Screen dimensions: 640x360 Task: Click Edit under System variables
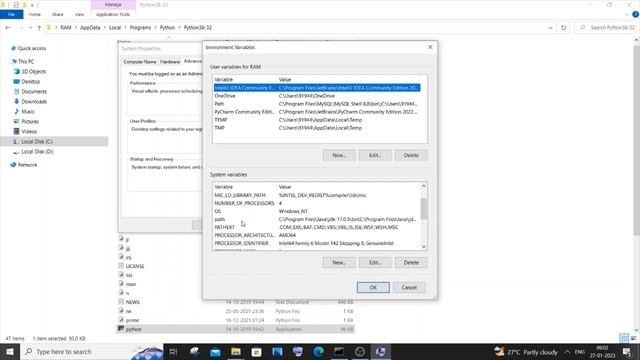click(x=375, y=263)
